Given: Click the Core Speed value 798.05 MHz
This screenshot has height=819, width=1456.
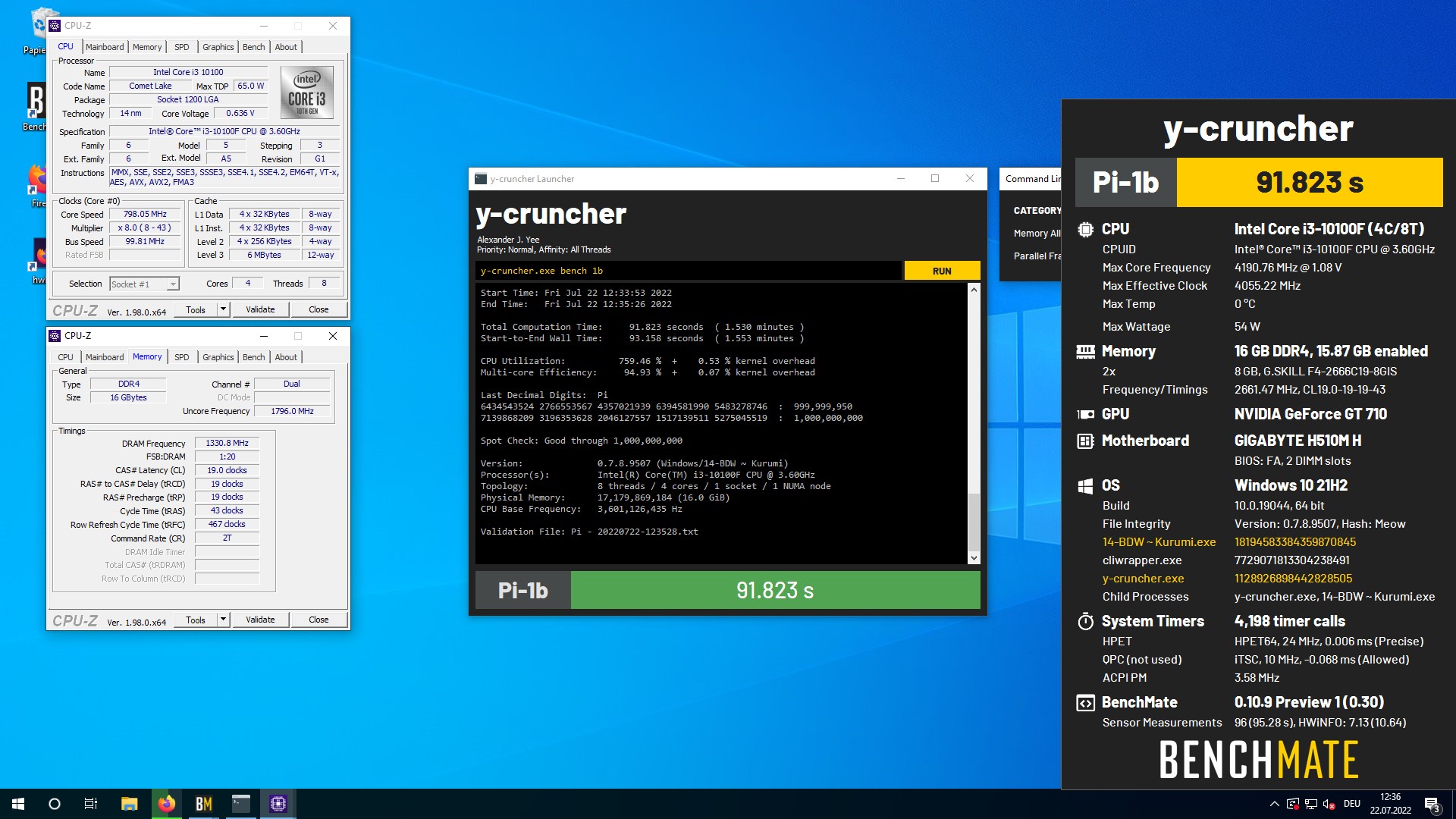Looking at the screenshot, I should (x=145, y=215).
